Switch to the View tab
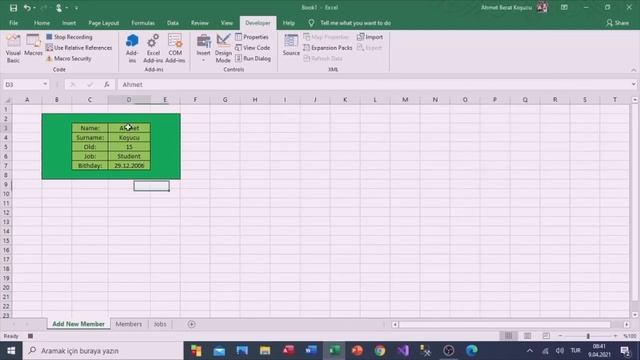The image size is (640, 360). [227, 23]
